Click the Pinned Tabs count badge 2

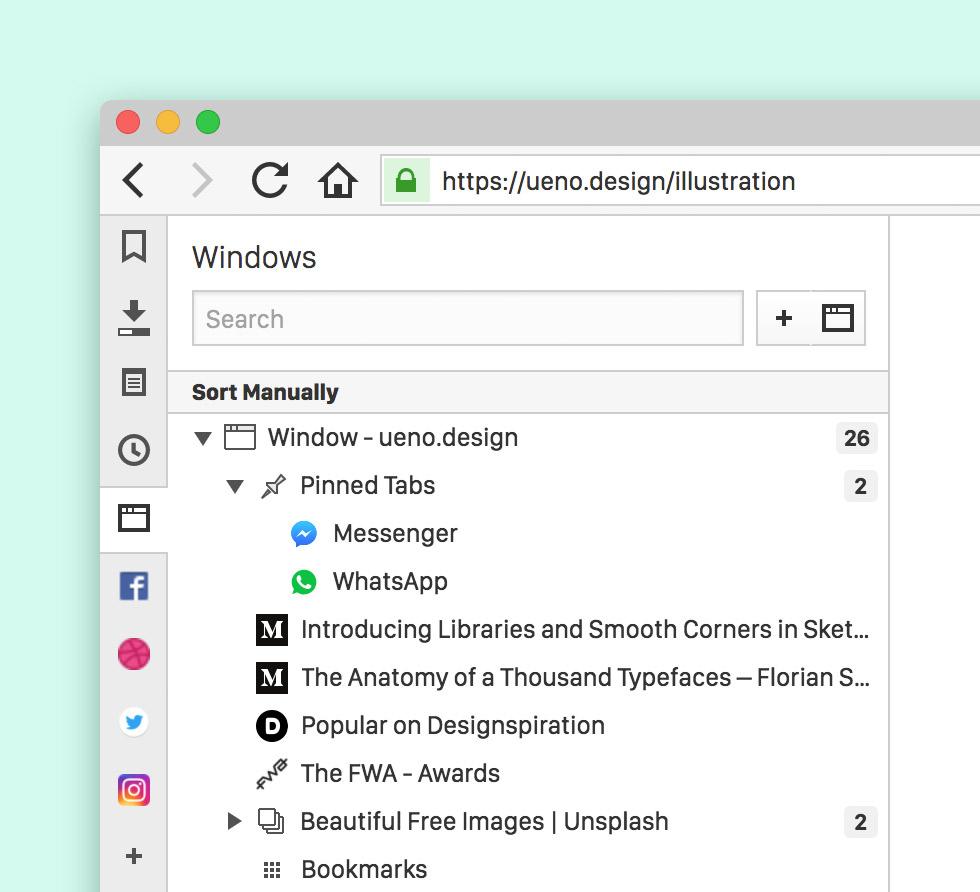click(x=861, y=486)
